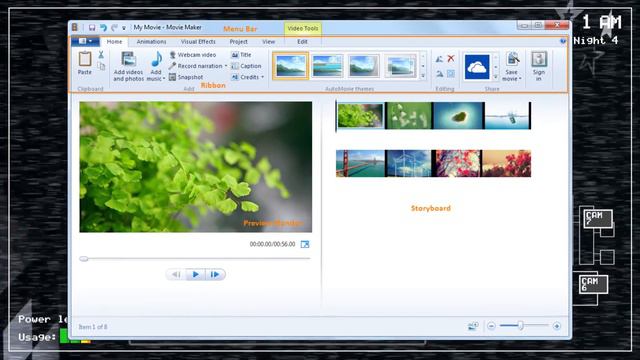Open Help with the blue question icon
The width and height of the screenshot is (640, 360).
point(563,41)
